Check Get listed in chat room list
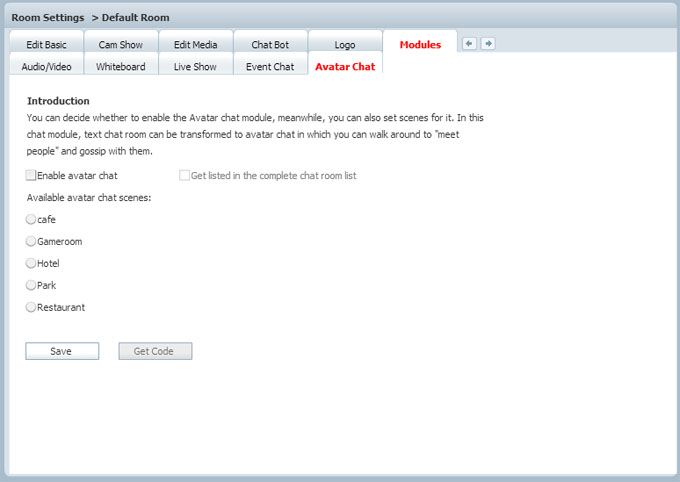Viewport: 680px width, 482px height. point(184,176)
